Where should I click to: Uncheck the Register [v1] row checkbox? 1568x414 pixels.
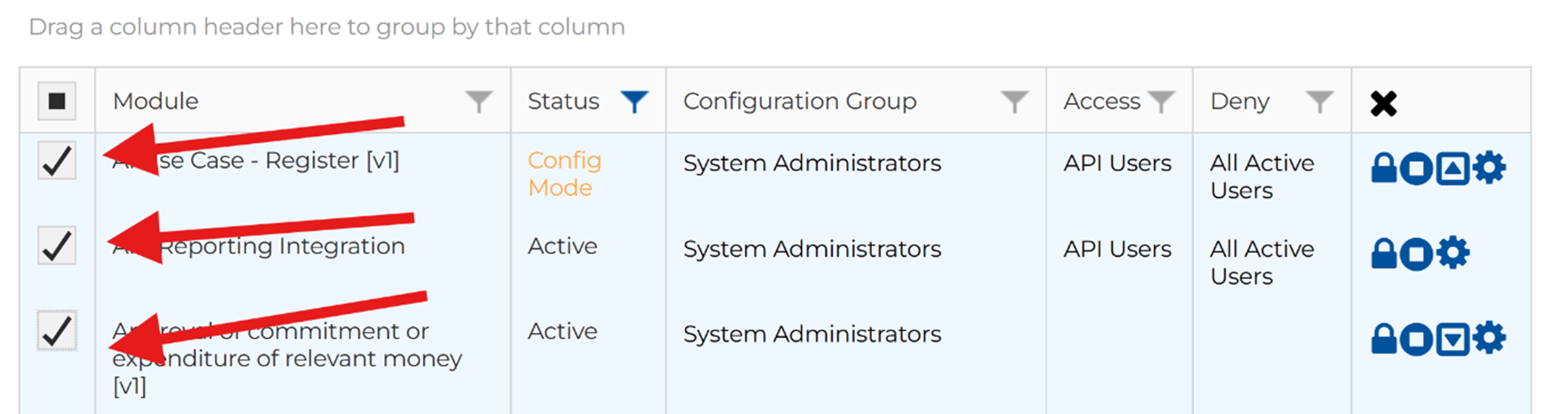(57, 161)
